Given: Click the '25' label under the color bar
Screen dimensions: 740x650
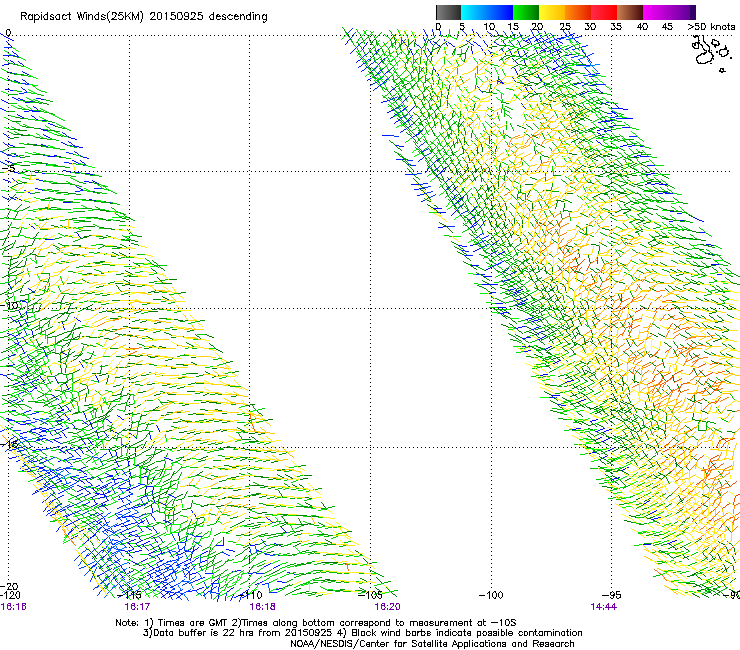Looking at the screenshot, I should tap(565, 27).
